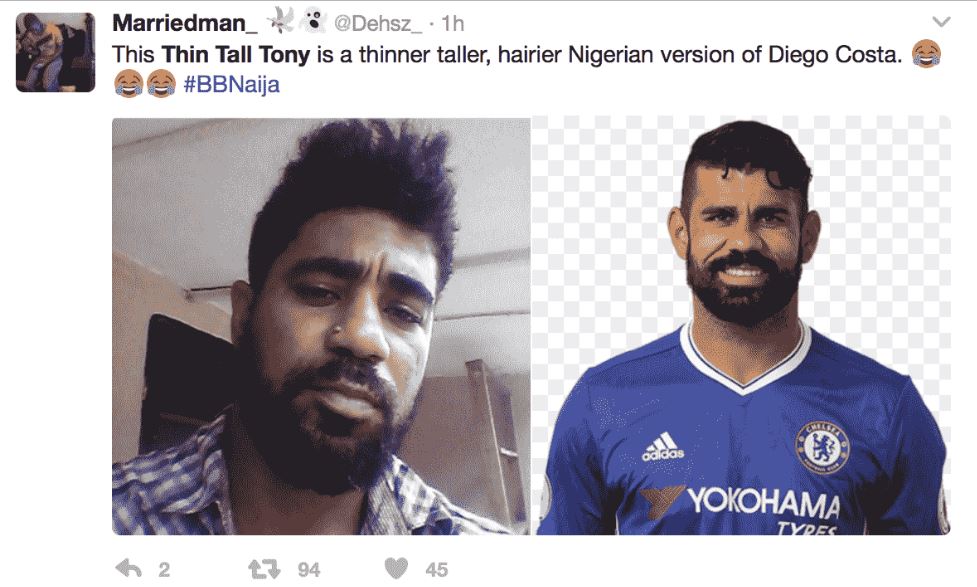Open the @Dehsz_ handle link
Image resolution: width=977 pixels, height=587 pixels.
tap(378, 23)
